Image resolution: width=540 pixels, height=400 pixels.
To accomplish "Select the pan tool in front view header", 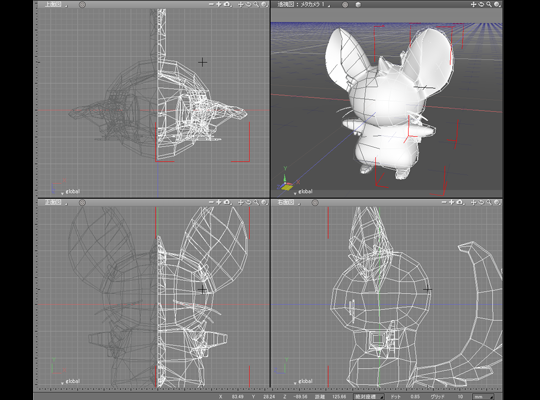I will pyautogui.click(x=241, y=202).
